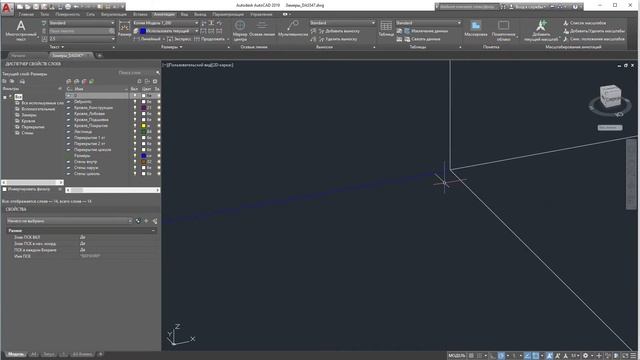Click Синх. положения масштабов button
The image size is (640, 360).
(x=594, y=39)
